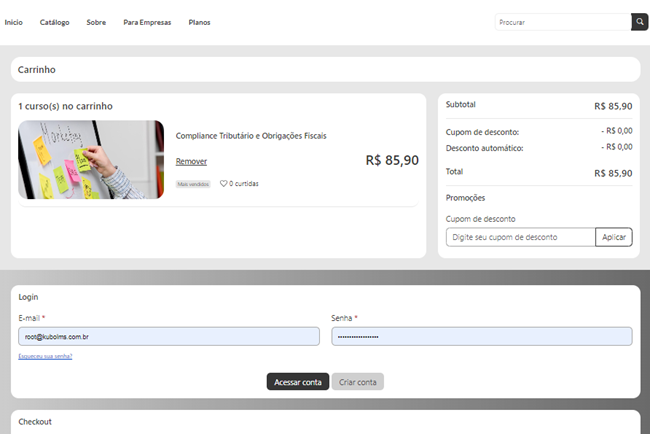Click the E-mail input field
The height and width of the screenshot is (434, 650).
pyautogui.click(x=169, y=337)
